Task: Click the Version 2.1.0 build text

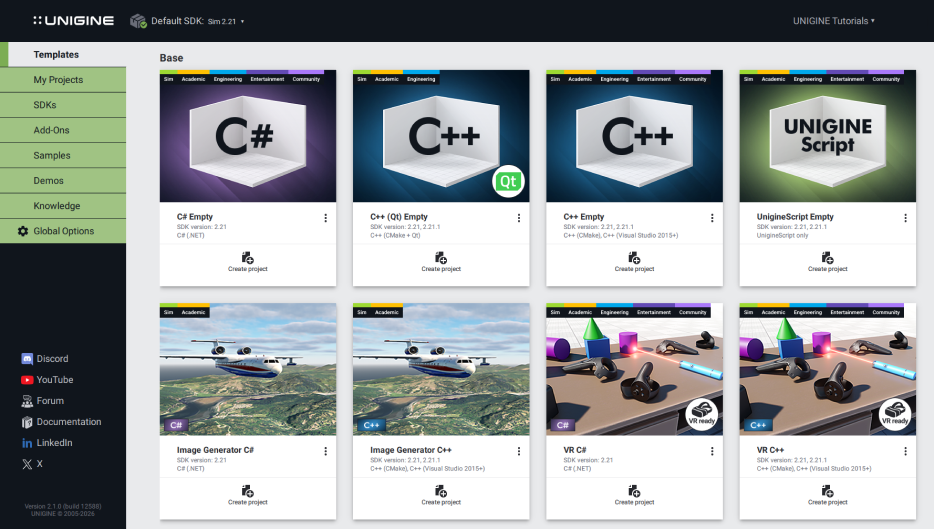Action: 63,506
